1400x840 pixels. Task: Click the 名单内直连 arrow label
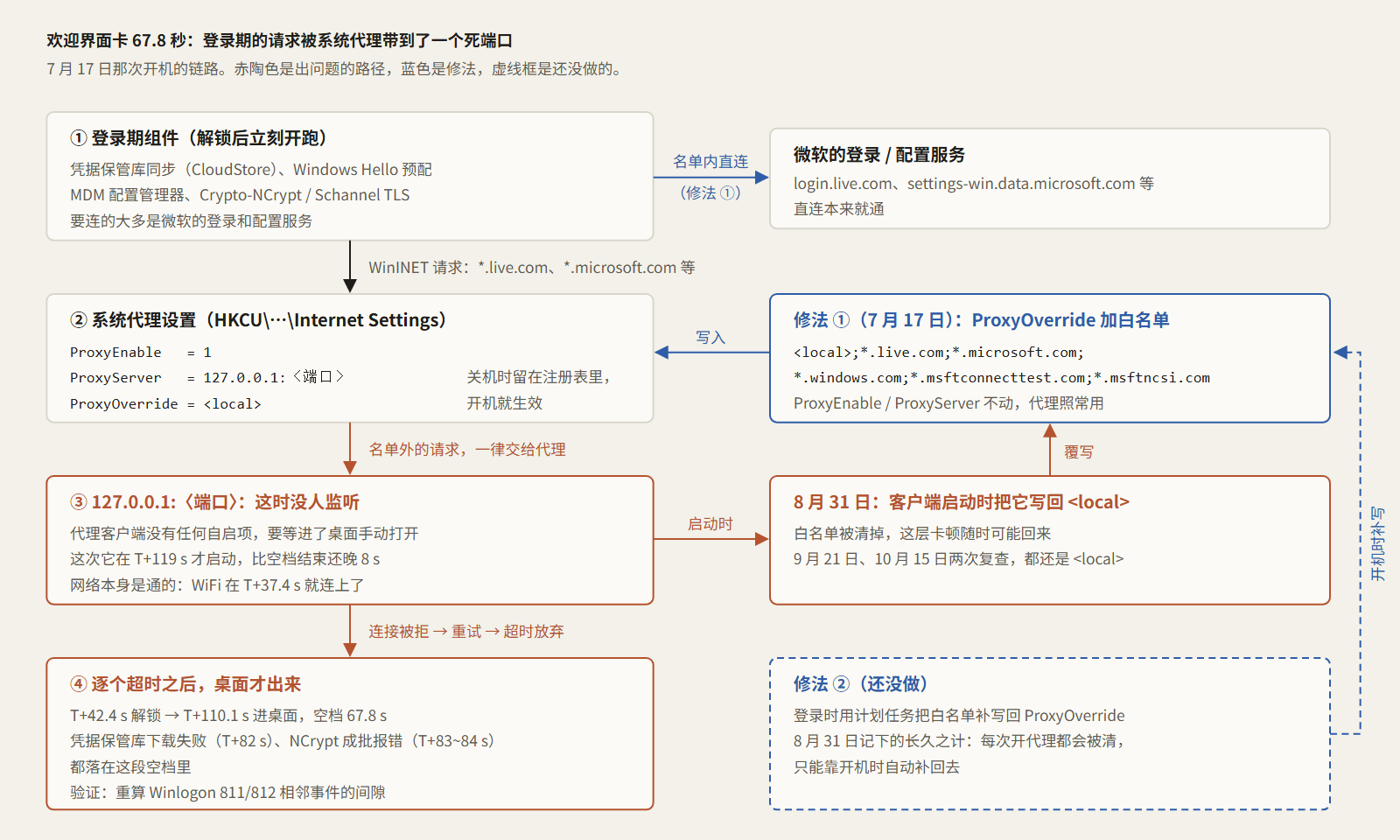pos(710,162)
